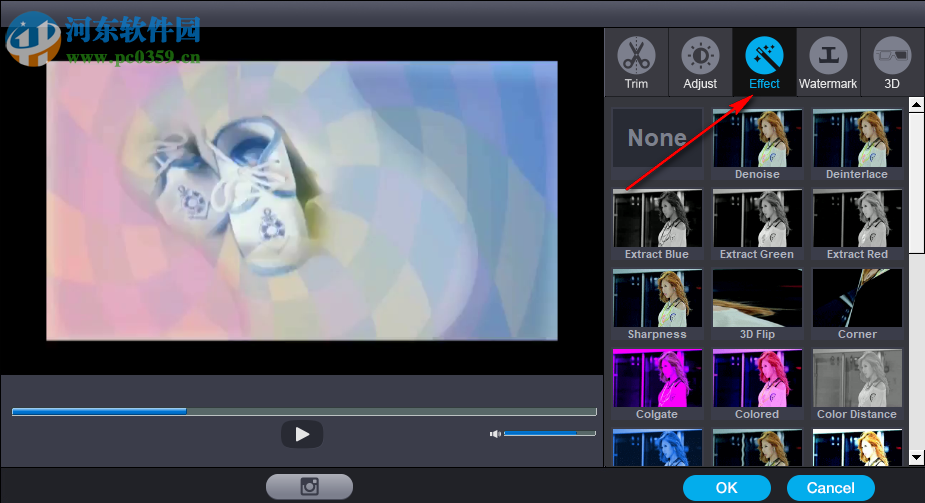Image resolution: width=925 pixels, height=503 pixels.
Task: Click the effects list scrollbar thumb
Action: coord(916,183)
